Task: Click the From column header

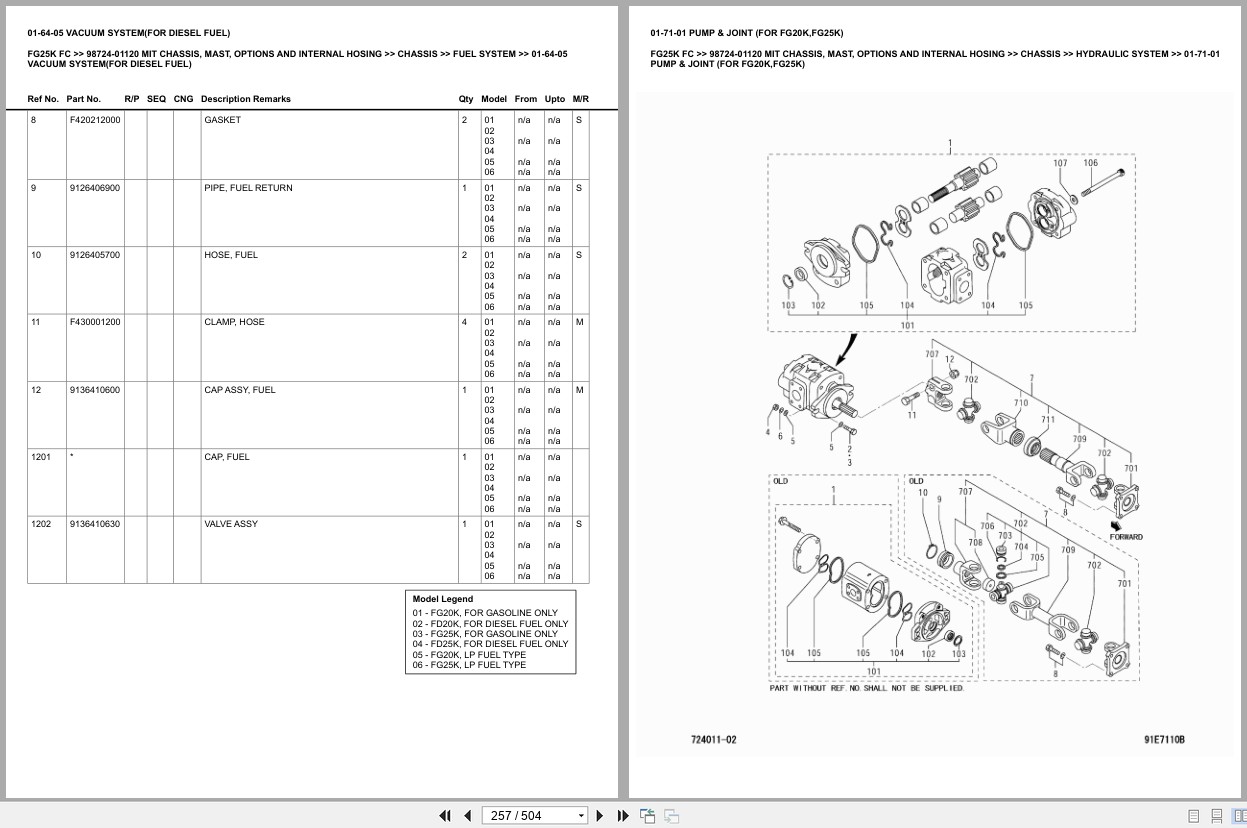Action: (526, 99)
